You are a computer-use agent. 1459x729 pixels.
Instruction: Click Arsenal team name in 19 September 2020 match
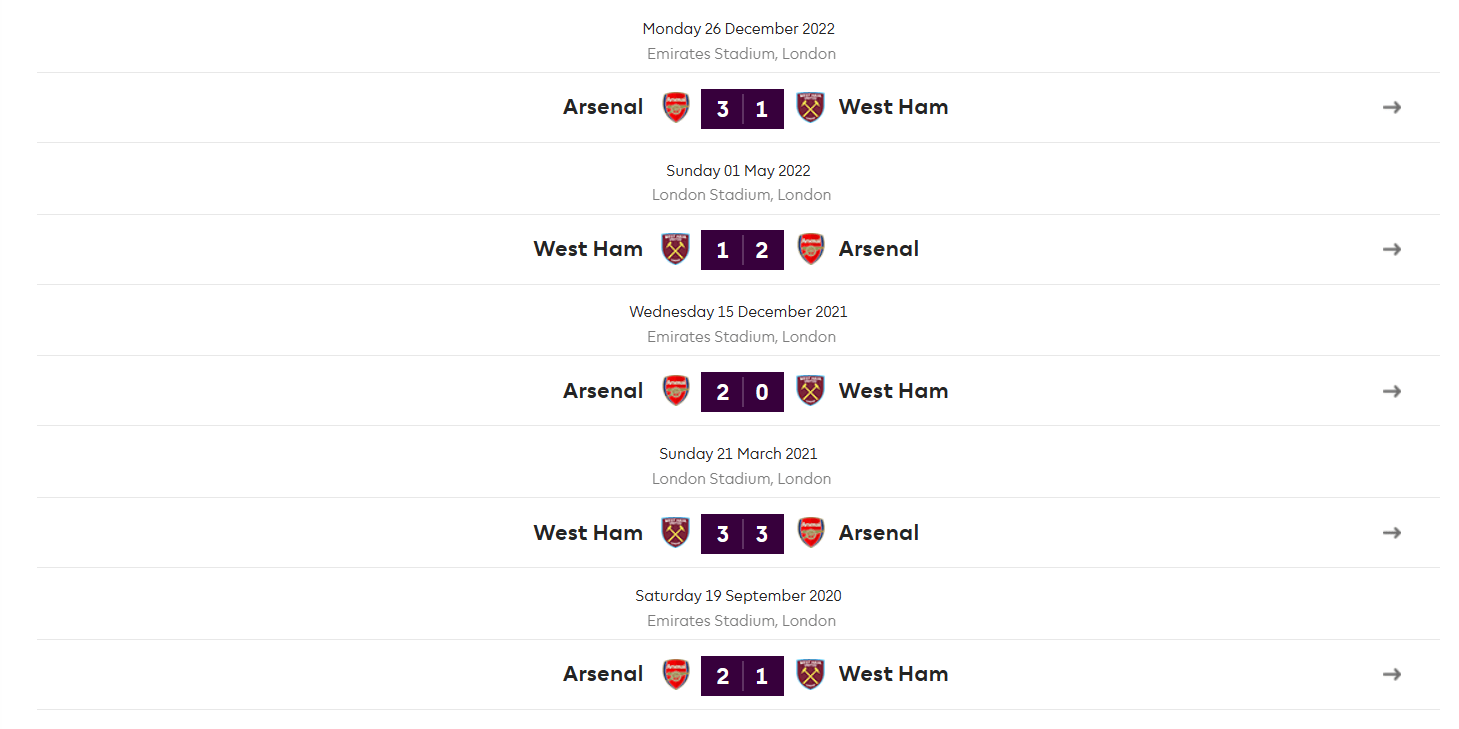(603, 674)
